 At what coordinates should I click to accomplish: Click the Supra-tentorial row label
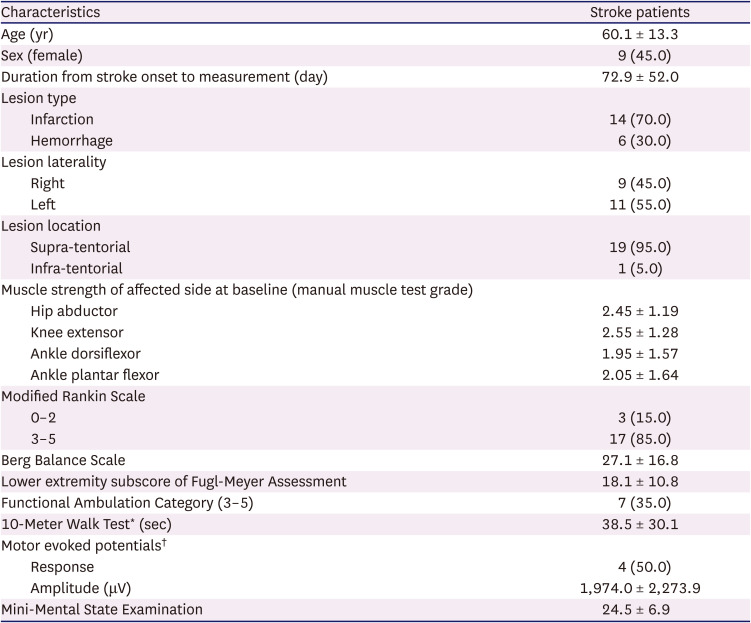pyautogui.click(x=80, y=247)
